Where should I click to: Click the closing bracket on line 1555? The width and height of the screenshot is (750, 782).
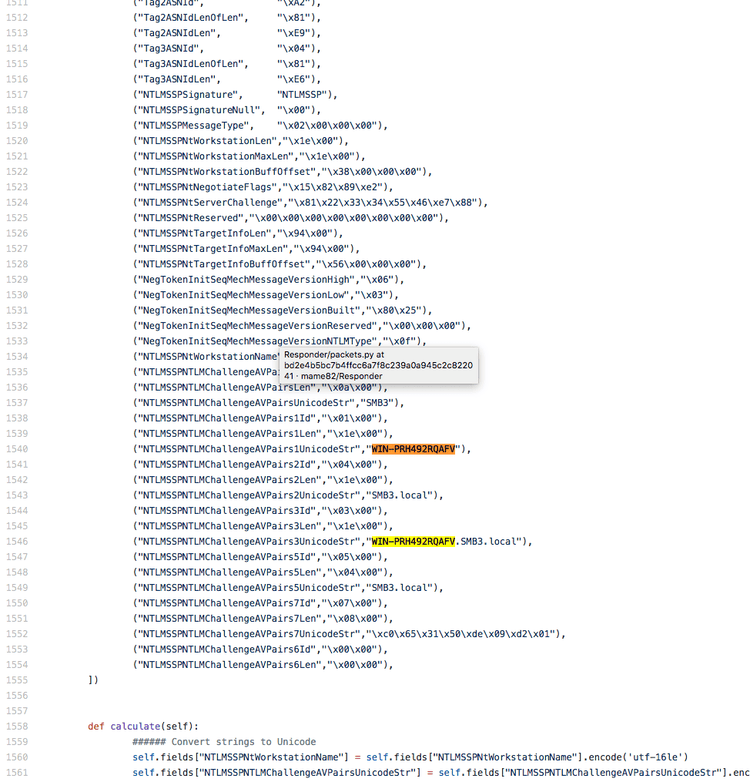(x=93, y=680)
